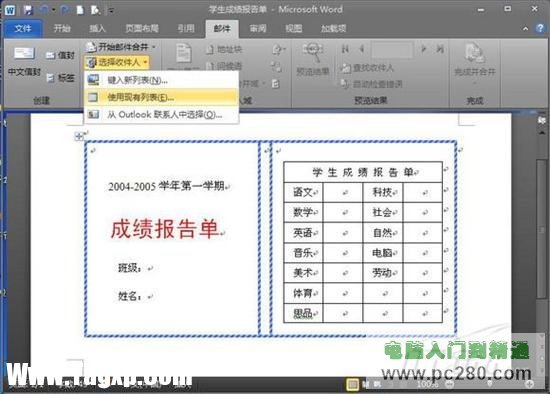Click the 地址块 address block icon

point(210,49)
